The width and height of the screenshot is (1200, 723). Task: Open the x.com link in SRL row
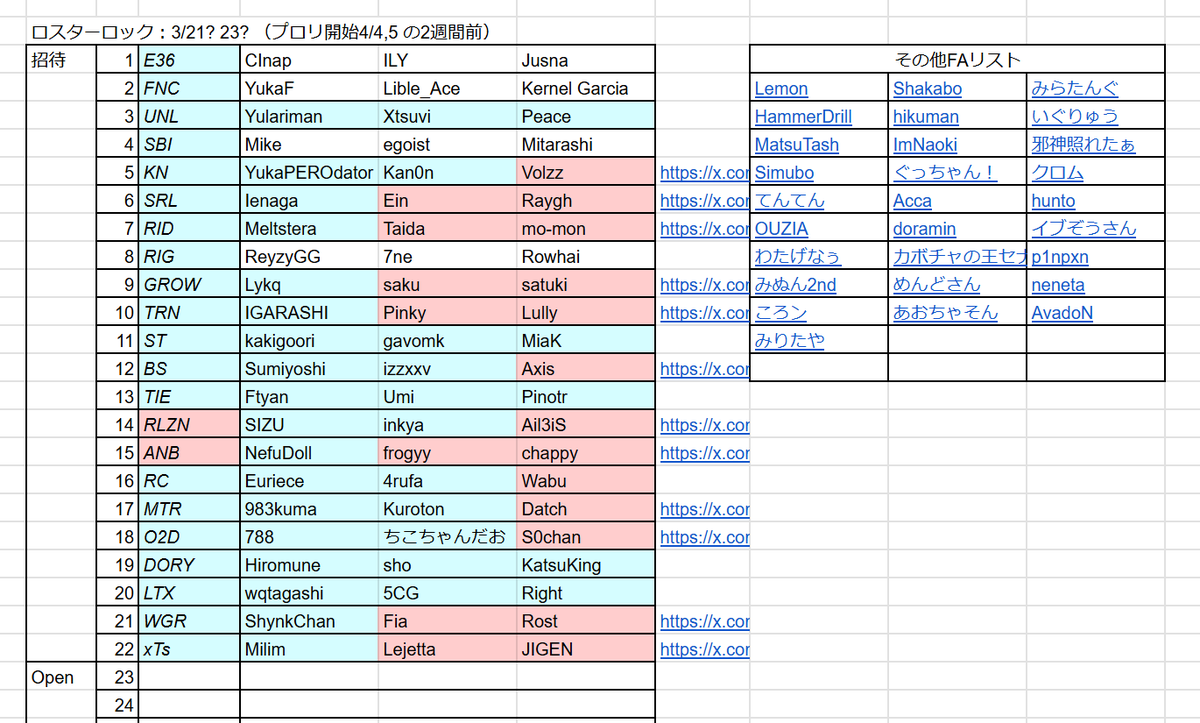pyautogui.click(x=705, y=200)
